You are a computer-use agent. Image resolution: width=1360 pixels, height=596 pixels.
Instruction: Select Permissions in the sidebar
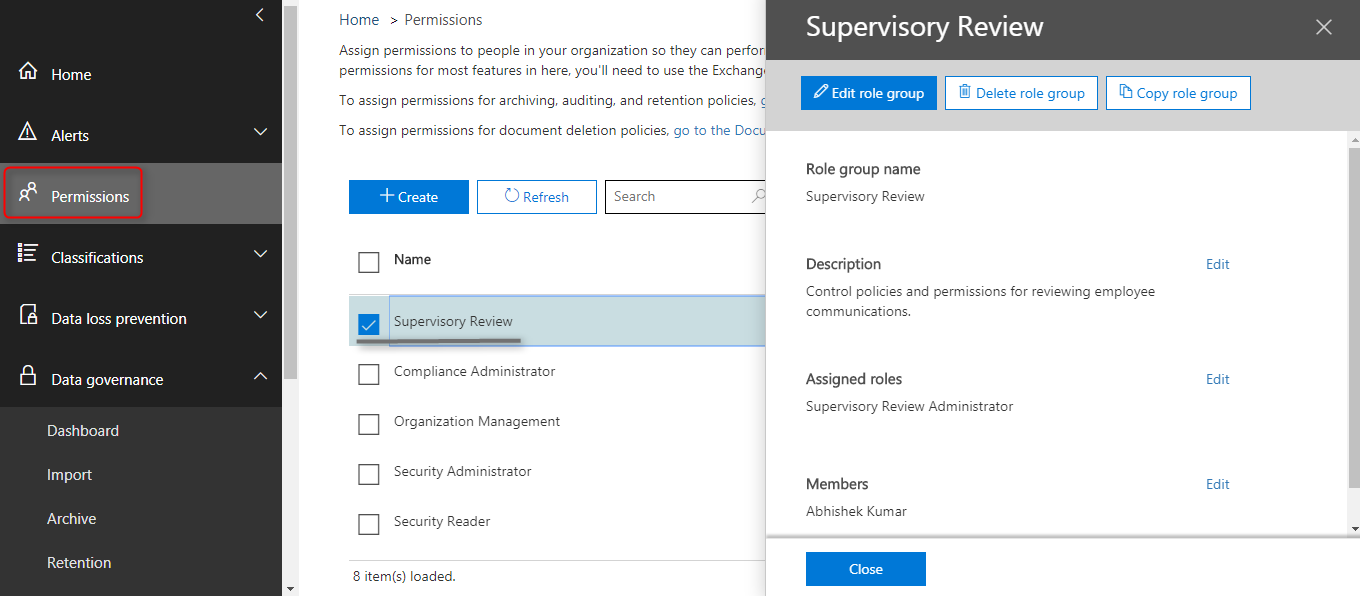[x=141, y=194]
